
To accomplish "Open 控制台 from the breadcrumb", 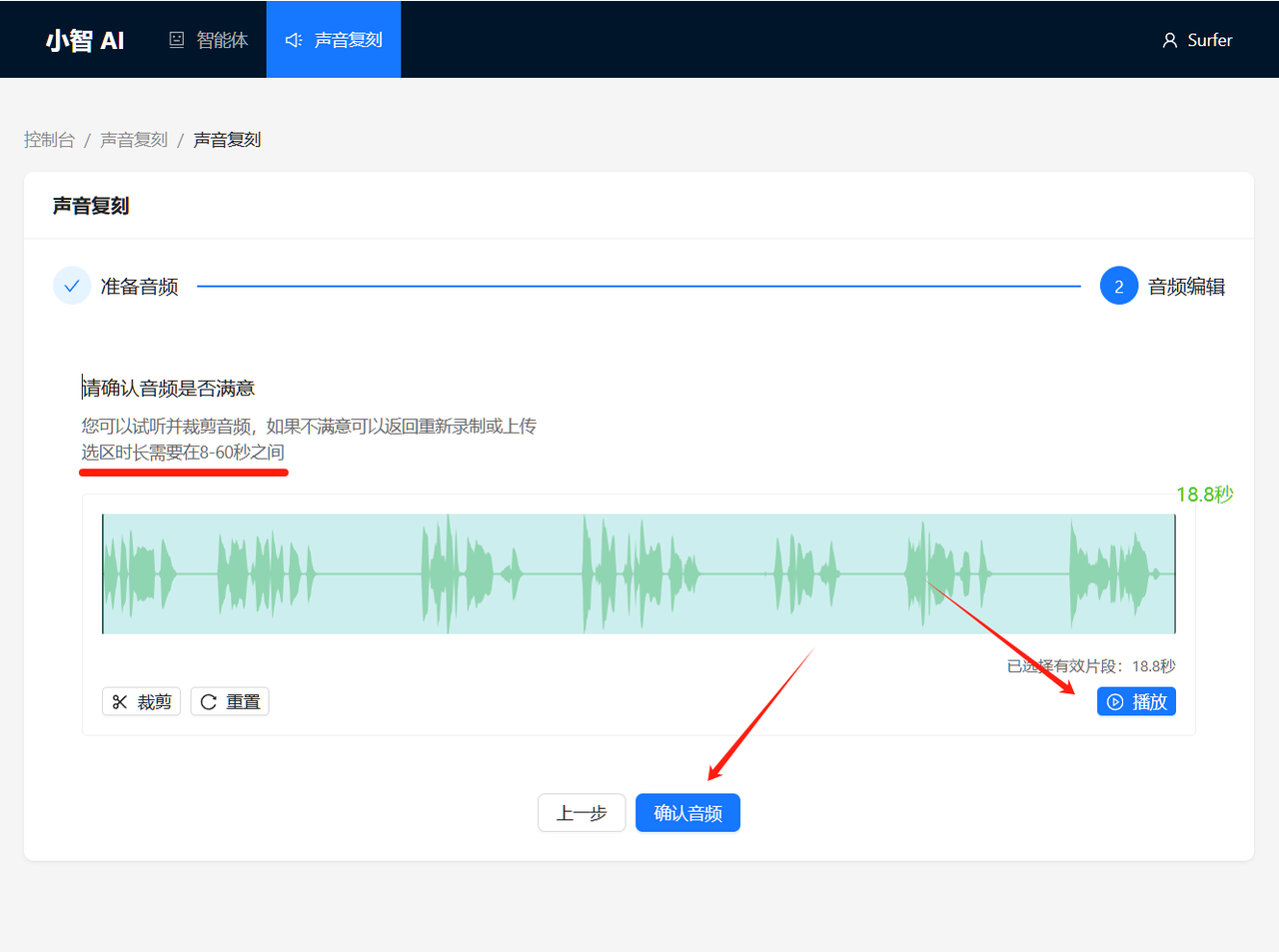I will click(50, 139).
